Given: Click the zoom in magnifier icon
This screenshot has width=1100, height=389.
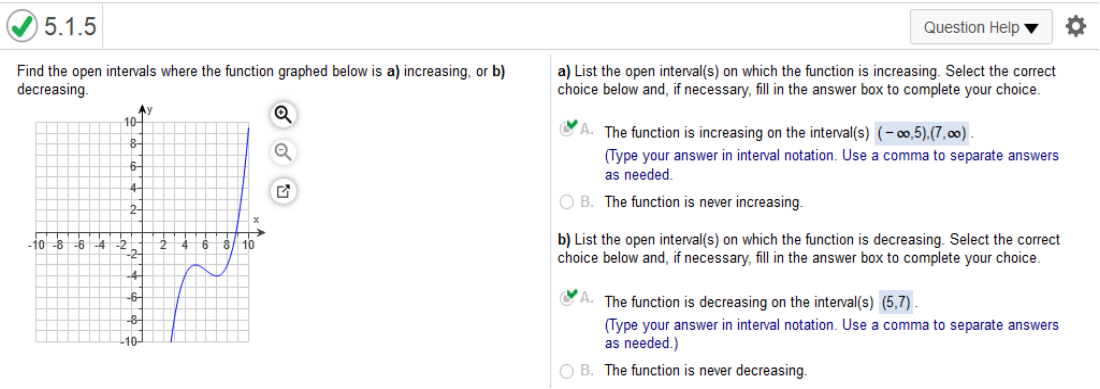Looking at the screenshot, I should pyautogui.click(x=283, y=114).
